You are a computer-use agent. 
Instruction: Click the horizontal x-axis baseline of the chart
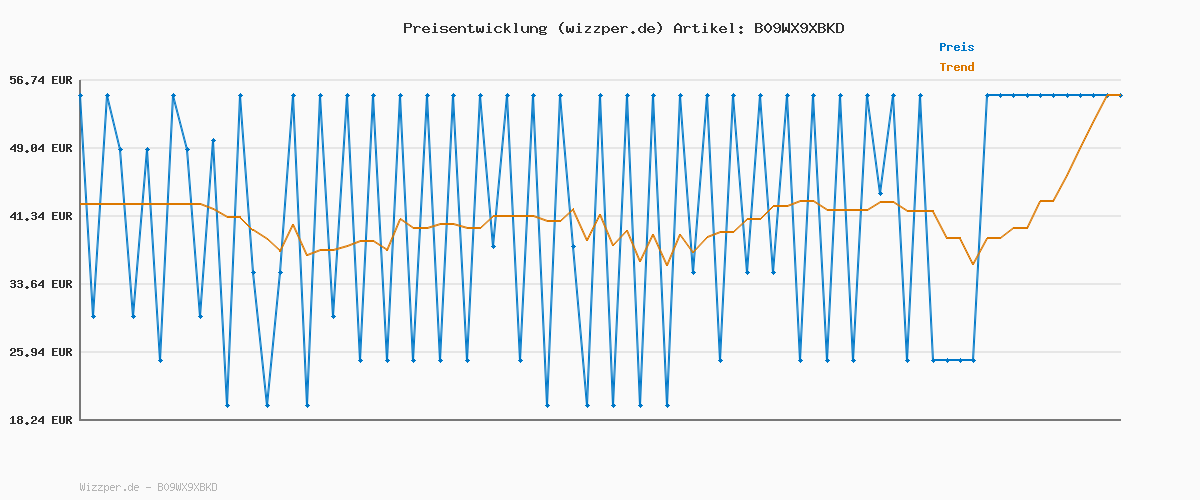coord(600,419)
